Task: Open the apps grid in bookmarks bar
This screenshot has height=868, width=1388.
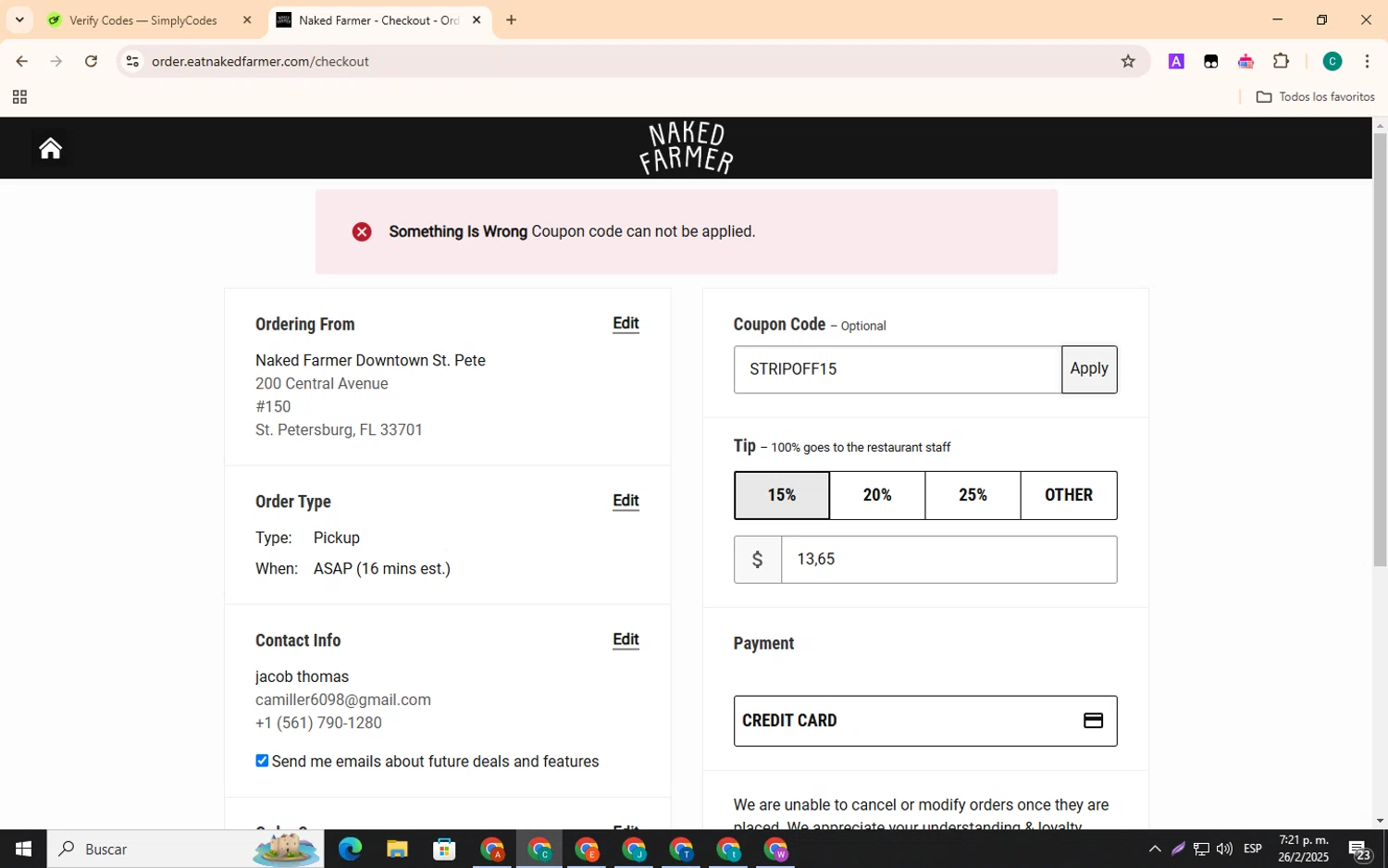Action: pyautogui.click(x=19, y=97)
